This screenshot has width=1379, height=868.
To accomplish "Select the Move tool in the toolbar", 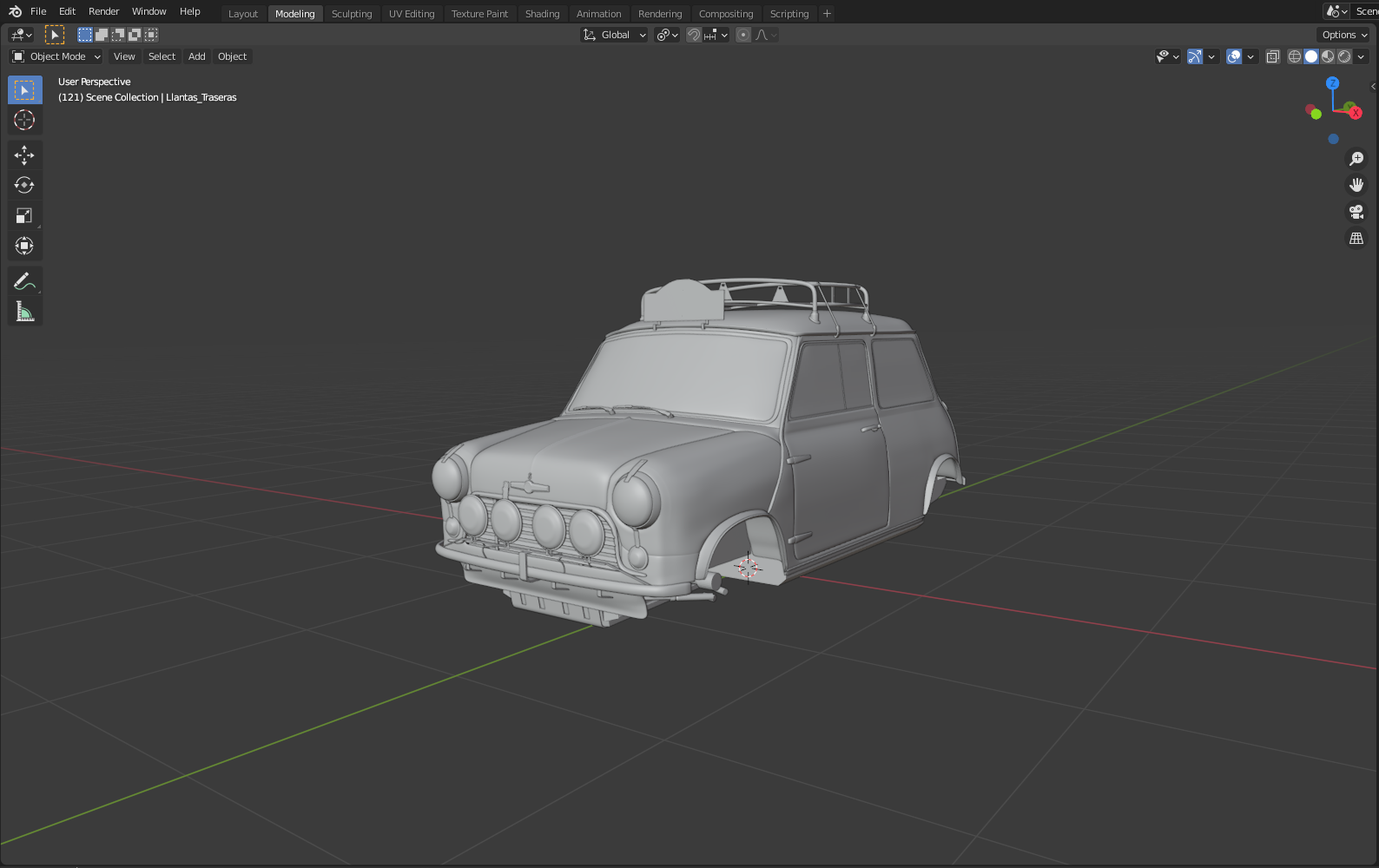I will coord(24,155).
